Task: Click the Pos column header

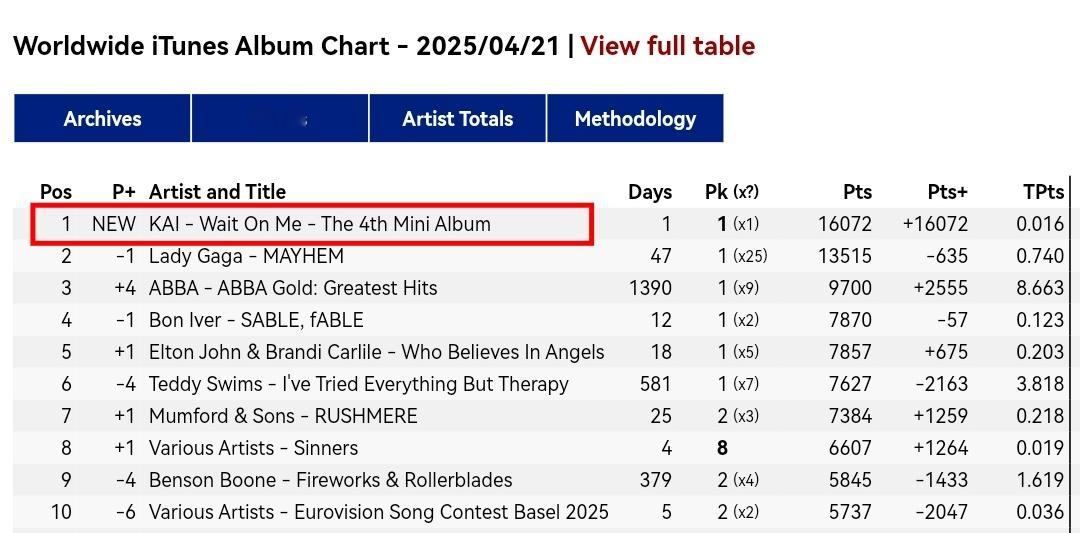Action: (56, 191)
